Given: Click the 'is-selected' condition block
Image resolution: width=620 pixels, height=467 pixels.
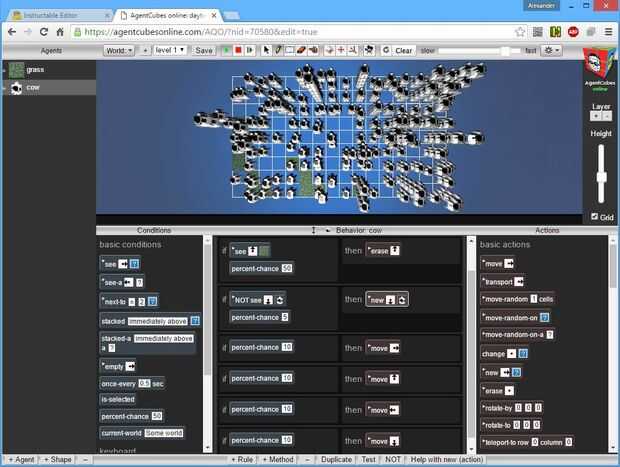Looking at the screenshot, I should pyautogui.click(x=118, y=399).
